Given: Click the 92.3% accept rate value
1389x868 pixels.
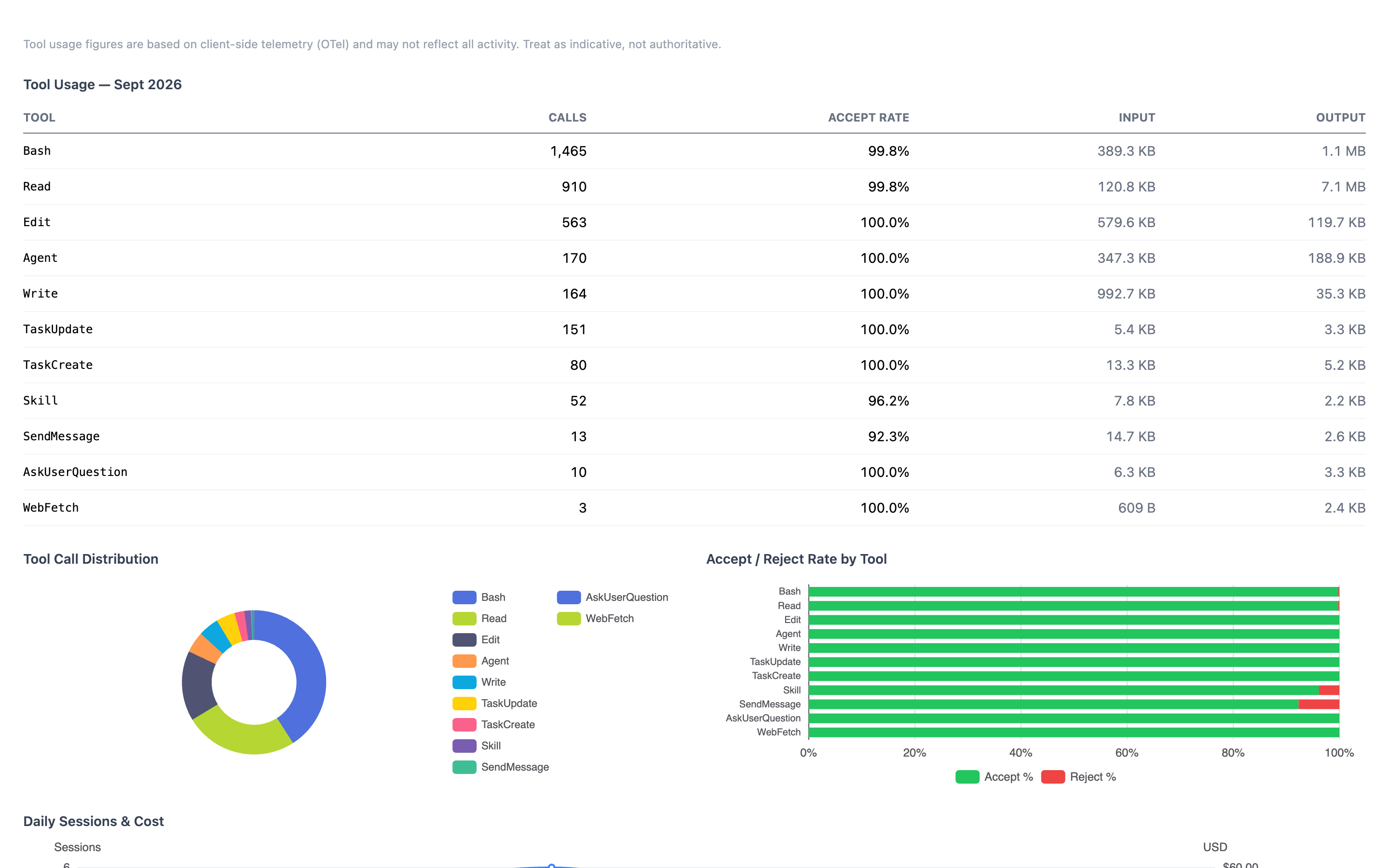Looking at the screenshot, I should coord(888,436).
